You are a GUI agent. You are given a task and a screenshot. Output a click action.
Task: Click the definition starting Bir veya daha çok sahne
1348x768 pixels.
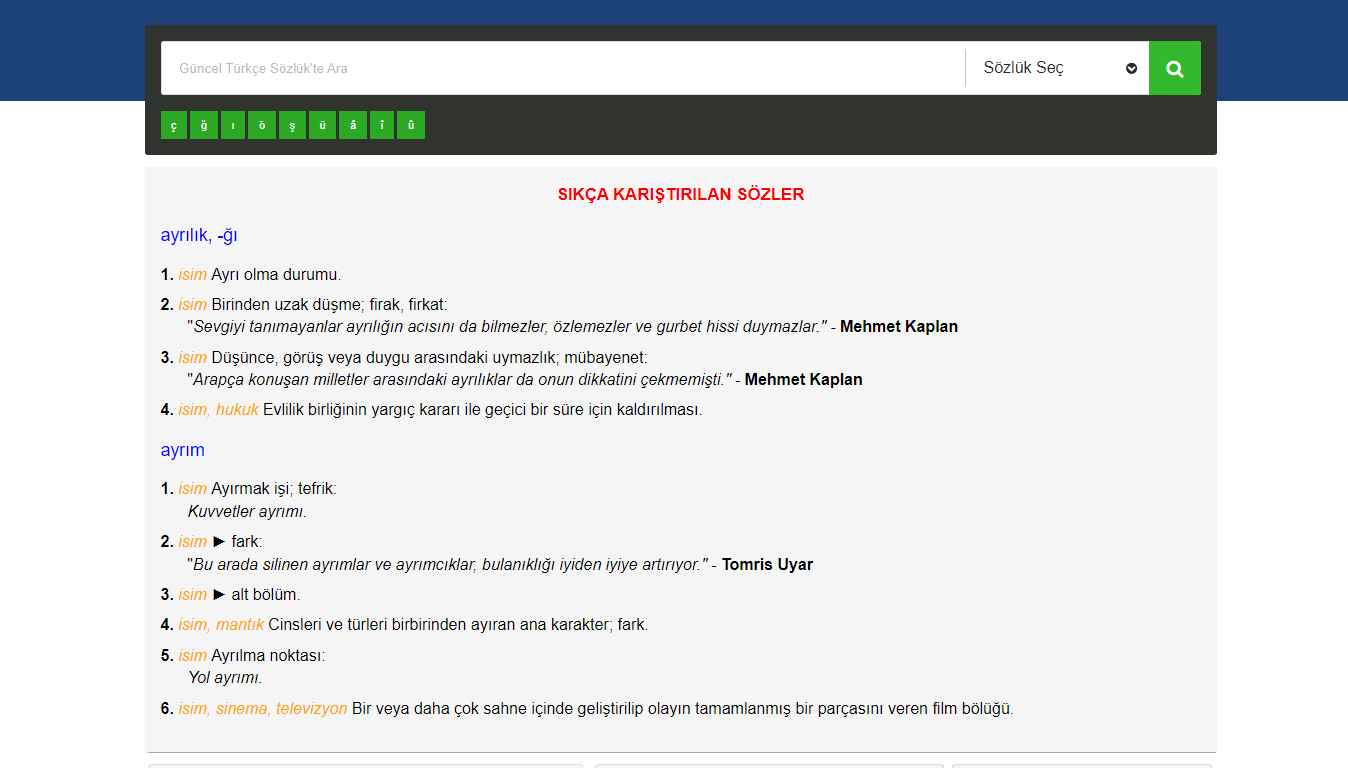683,709
